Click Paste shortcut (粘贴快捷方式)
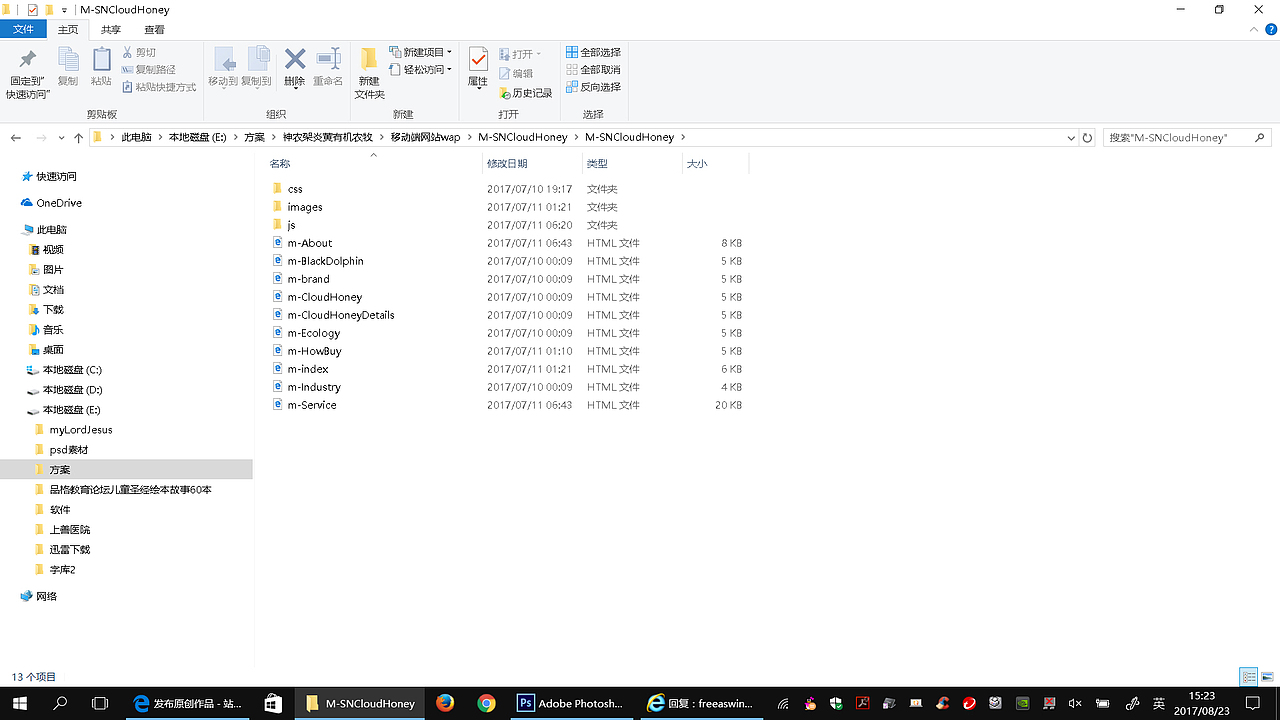Viewport: 1280px width, 720px height. click(158, 87)
